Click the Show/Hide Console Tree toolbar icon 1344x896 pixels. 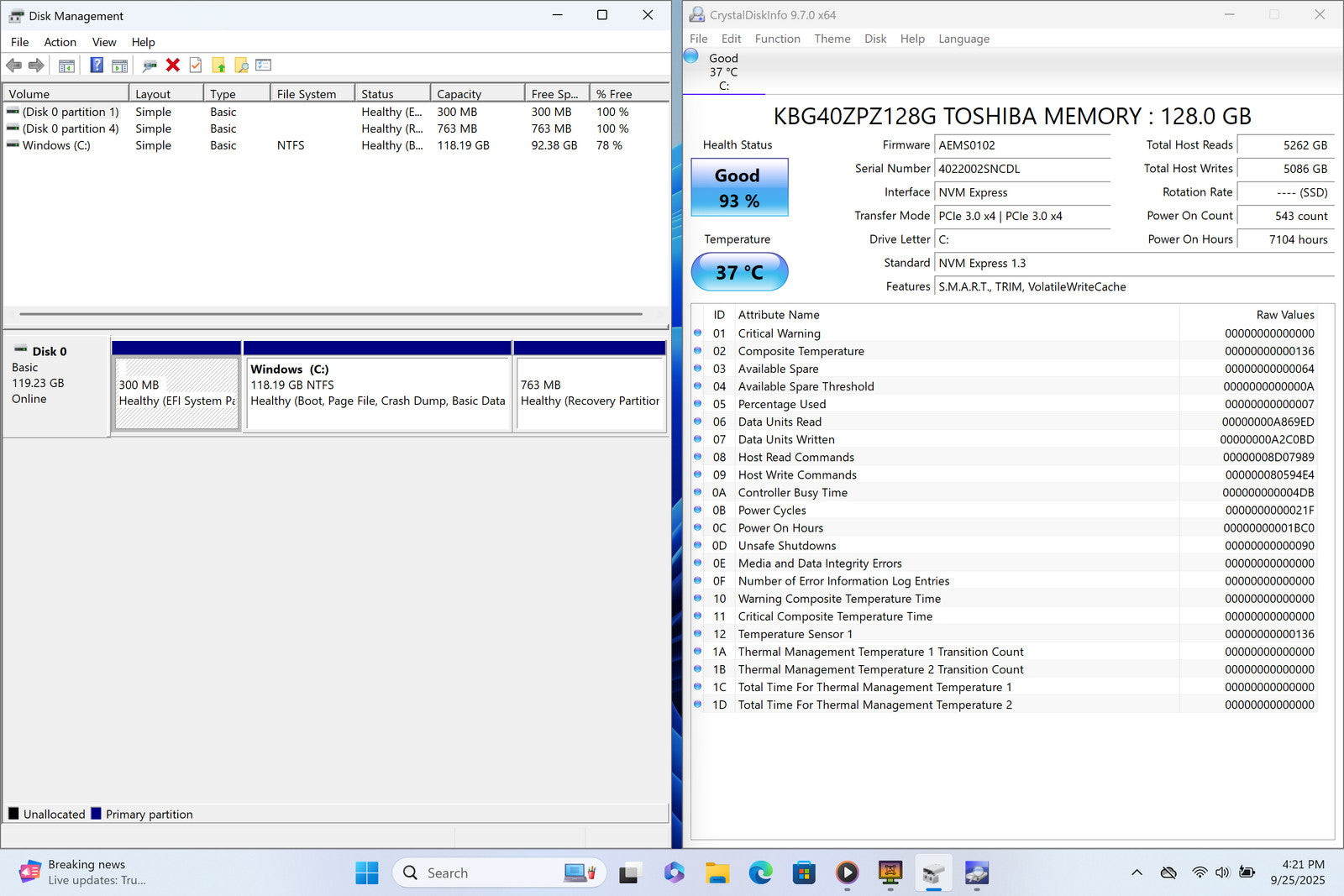[x=66, y=65]
